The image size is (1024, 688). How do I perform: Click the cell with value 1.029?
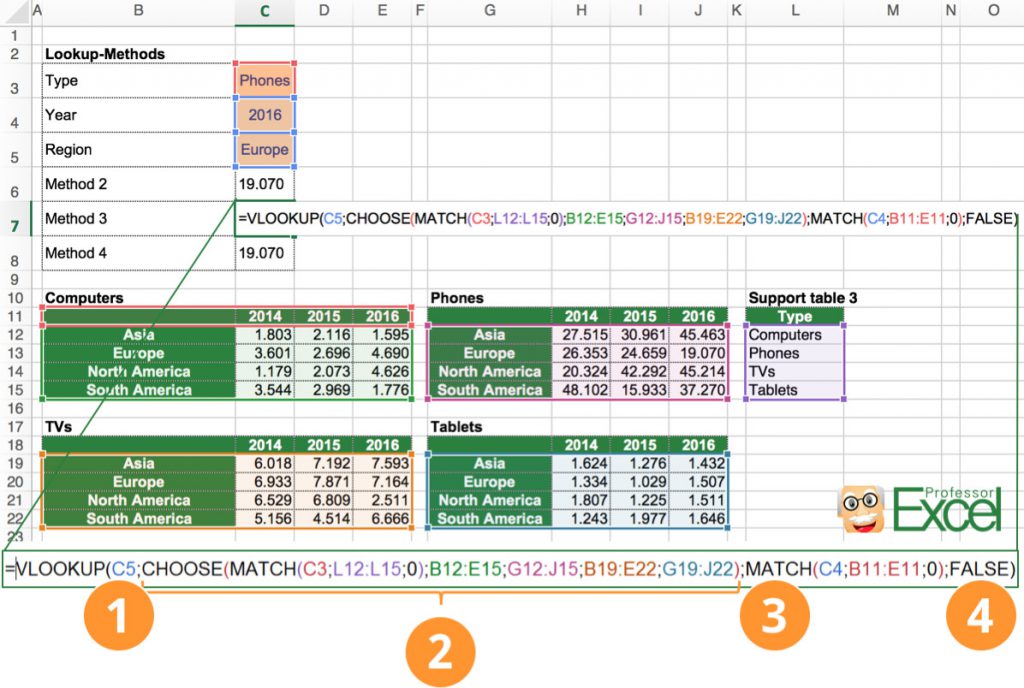click(639, 482)
